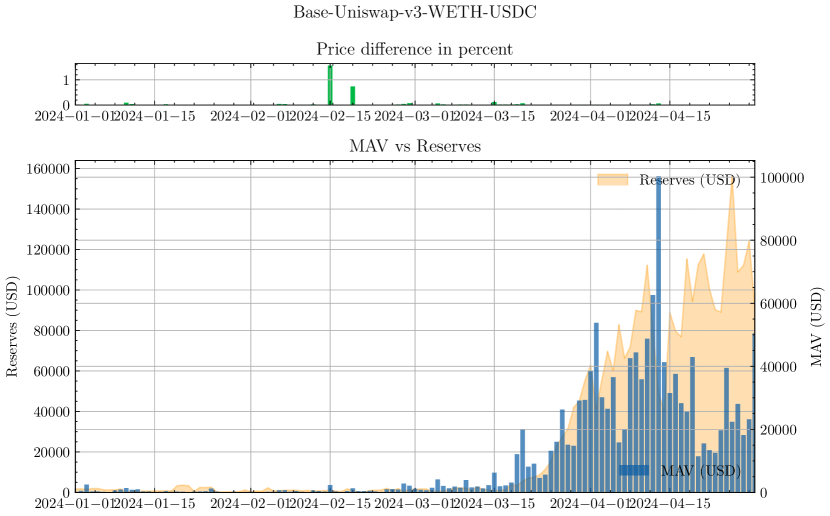The width and height of the screenshot is (830, 516).
Task: Click the tallest green bar in price difference chart
Action: pos(330,85)
